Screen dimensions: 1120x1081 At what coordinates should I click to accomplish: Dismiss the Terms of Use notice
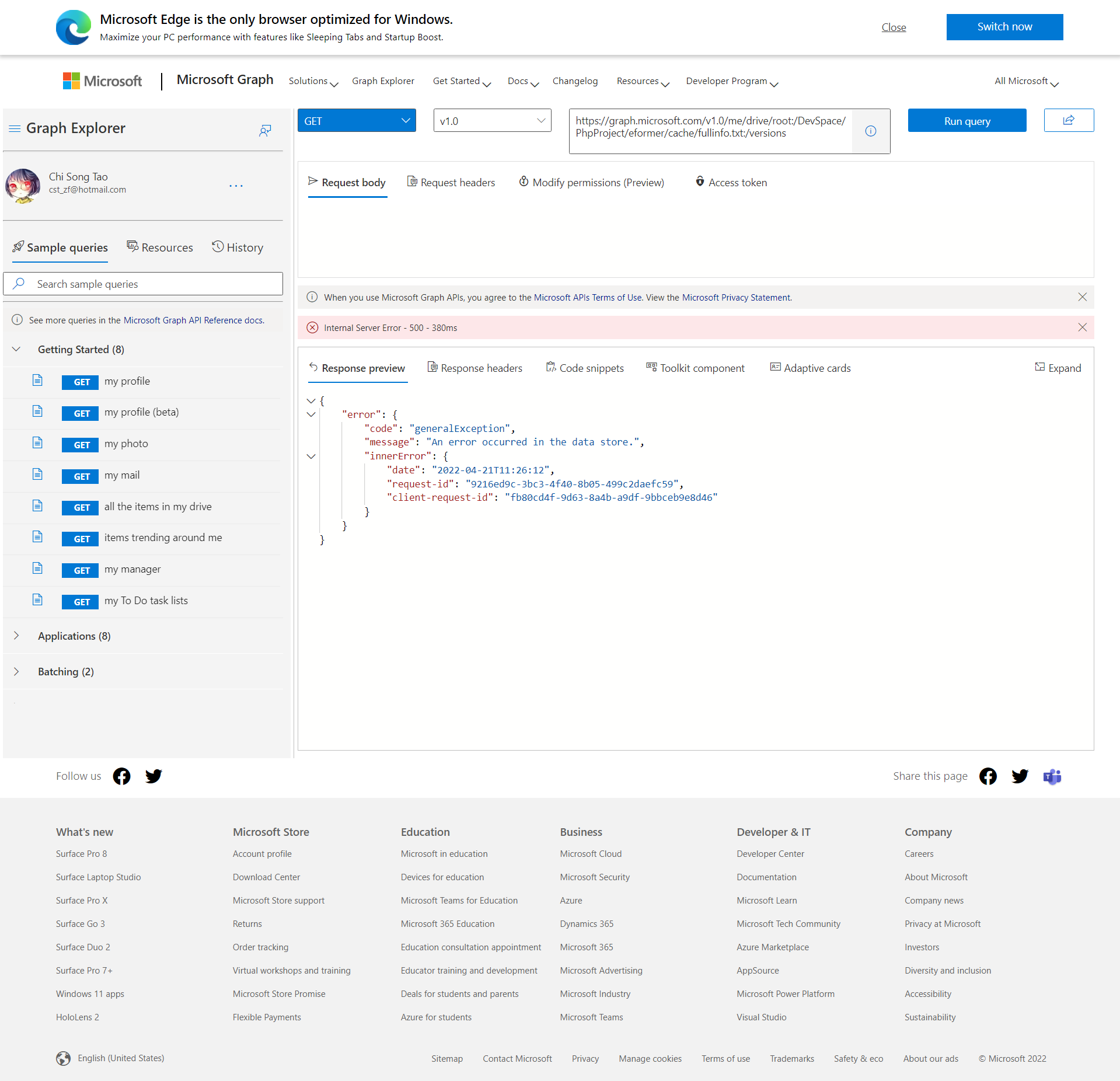(1082, 297)
